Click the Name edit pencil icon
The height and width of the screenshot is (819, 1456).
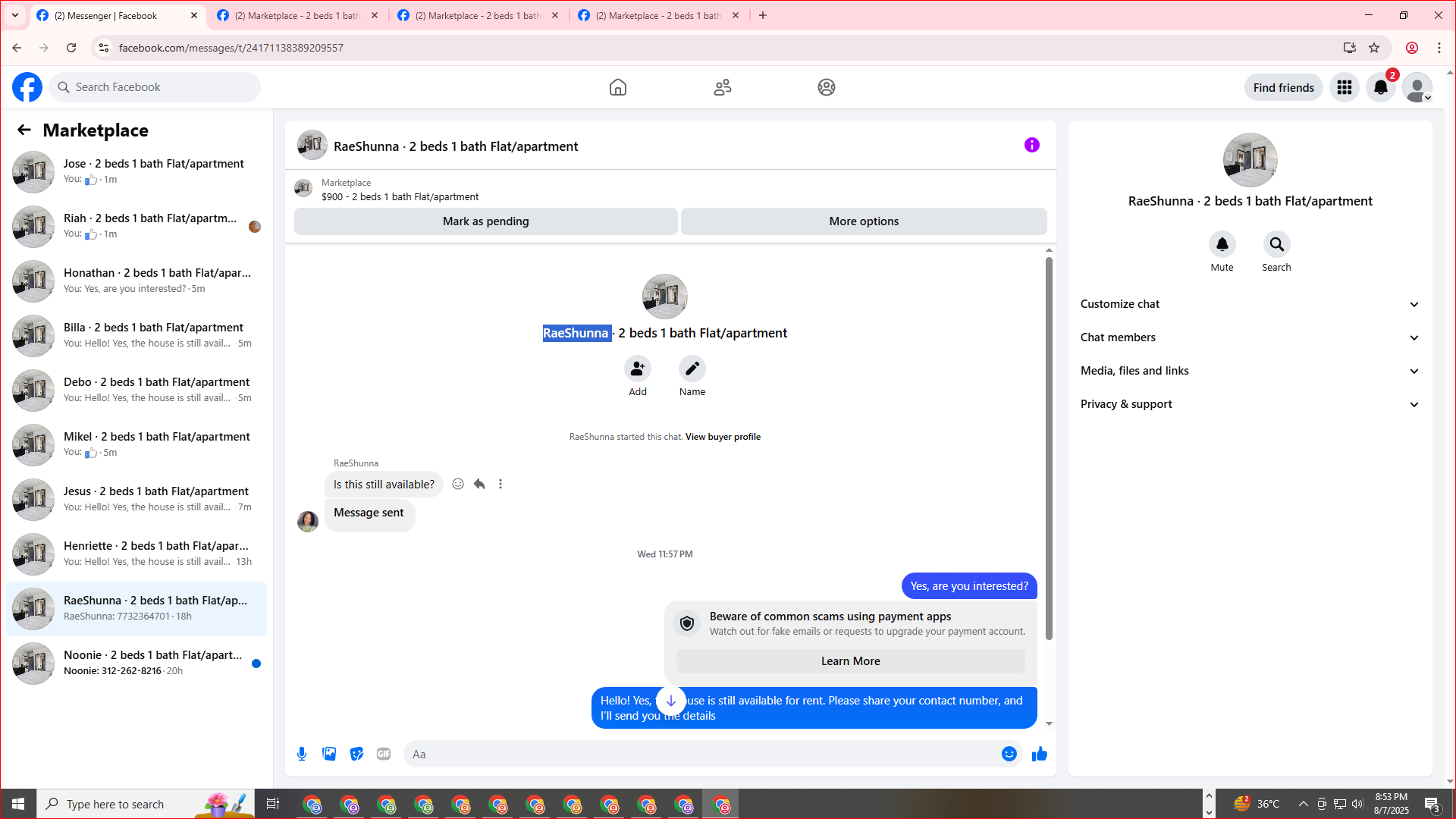692,369
